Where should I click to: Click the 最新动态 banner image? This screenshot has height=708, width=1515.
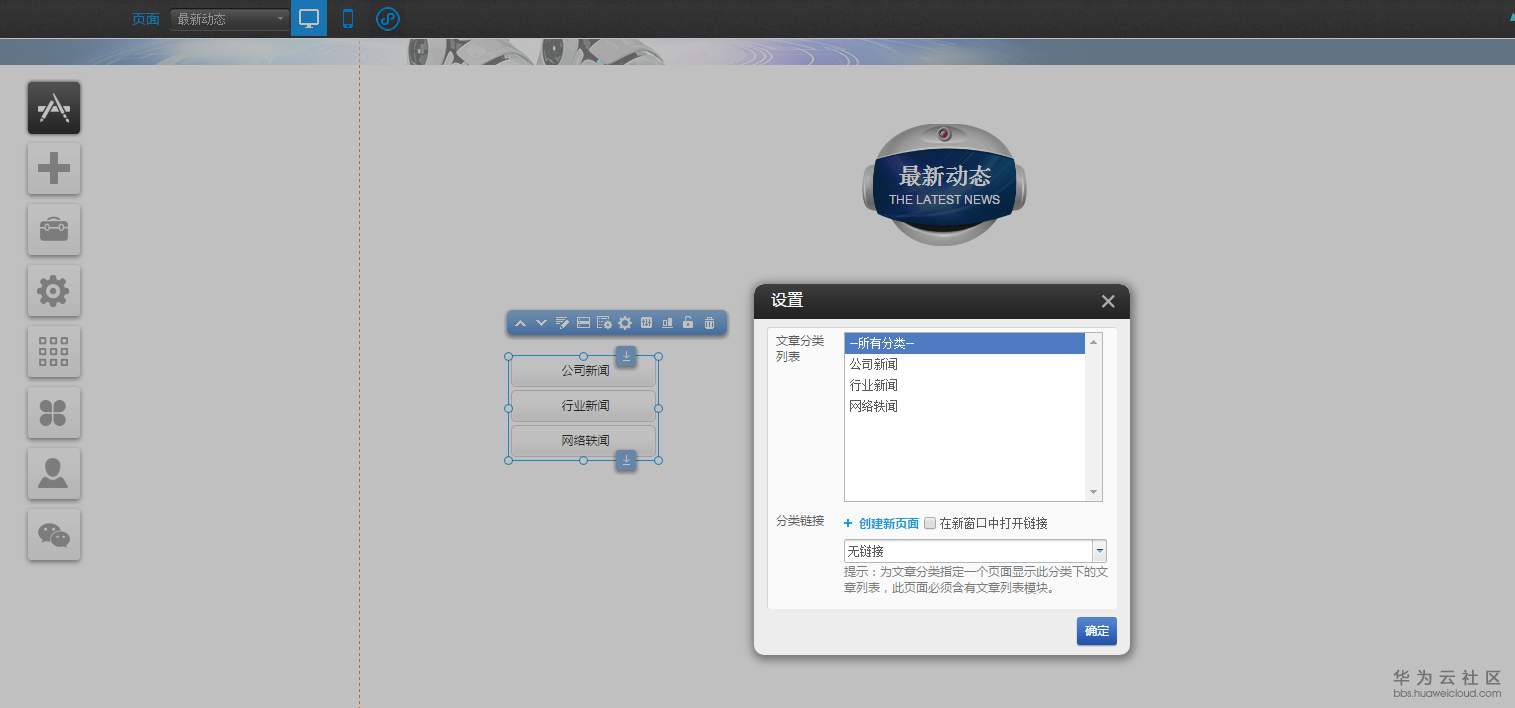[x=945, y=185]
